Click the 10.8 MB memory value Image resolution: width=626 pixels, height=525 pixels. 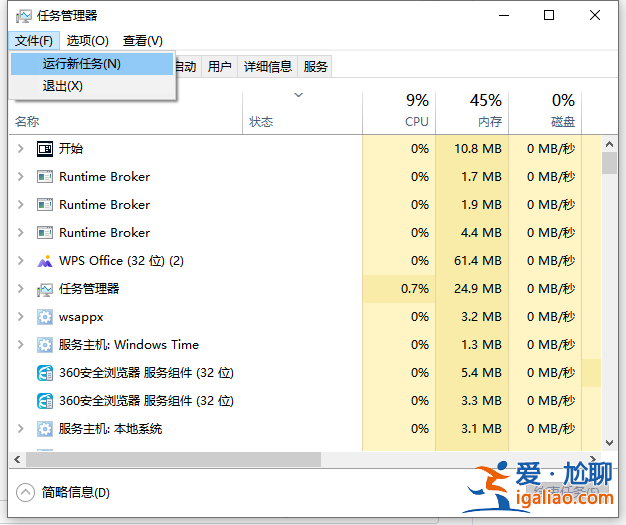477,149
